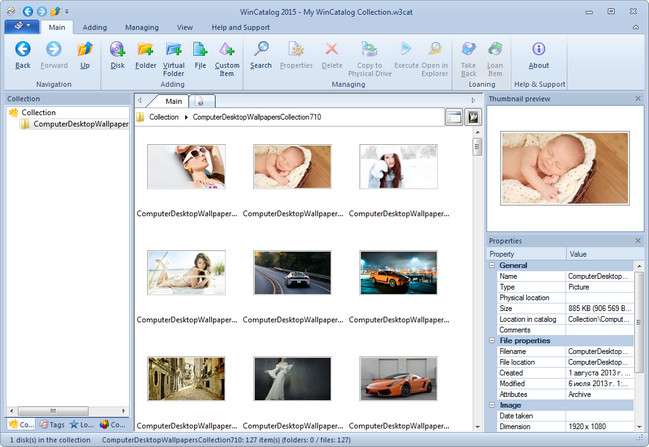Open the Search tool
The image size is (649, 447).
tap(261, 50)
